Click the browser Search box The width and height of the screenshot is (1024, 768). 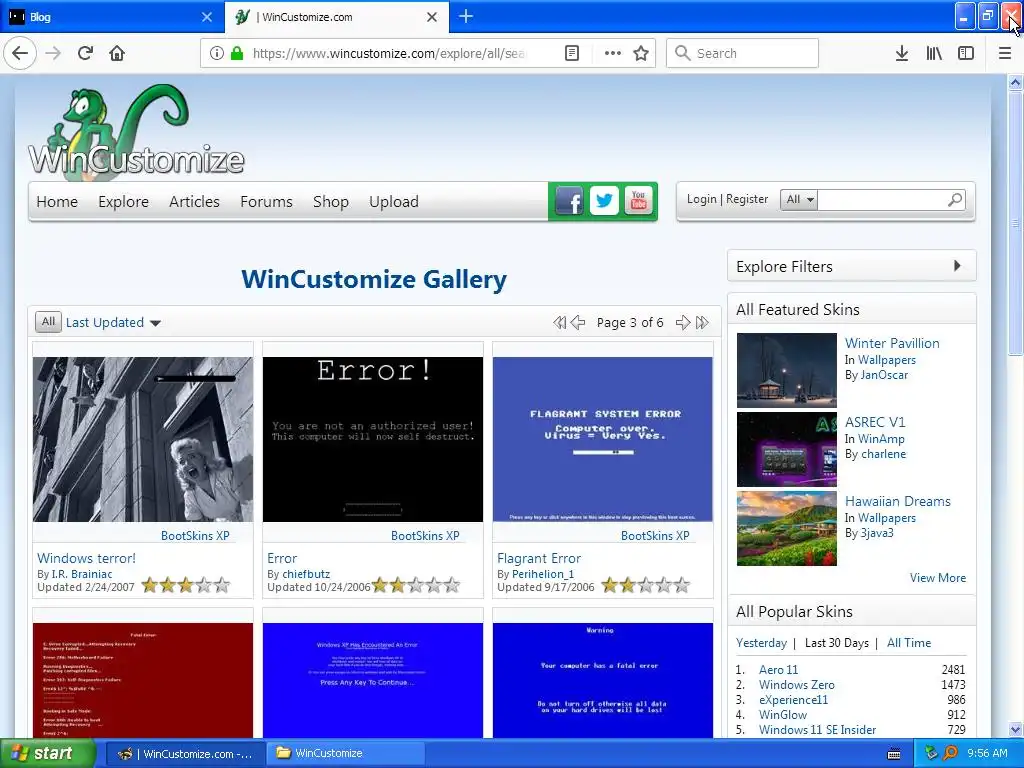[743, 53]
